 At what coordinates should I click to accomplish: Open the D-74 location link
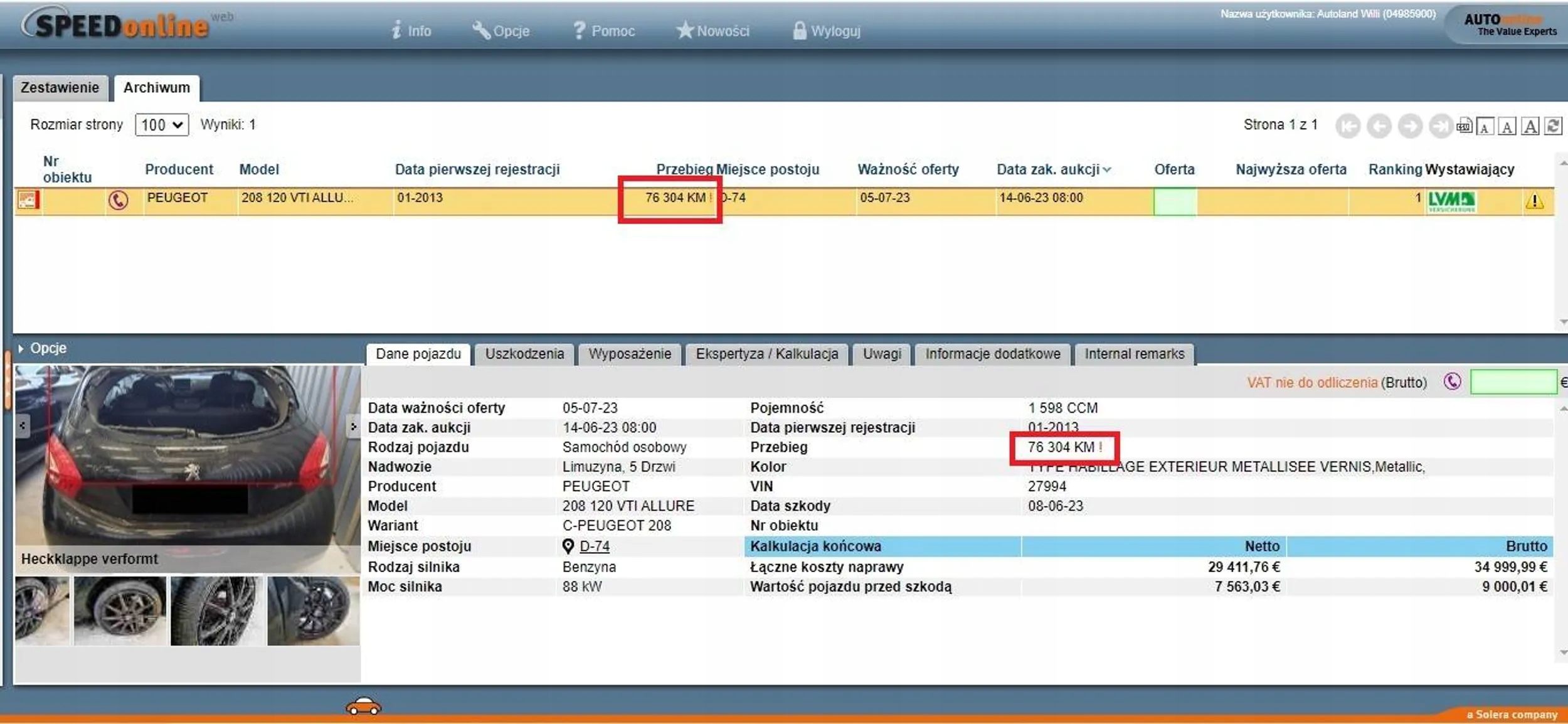pyautogui.click(x=594, y=546)
